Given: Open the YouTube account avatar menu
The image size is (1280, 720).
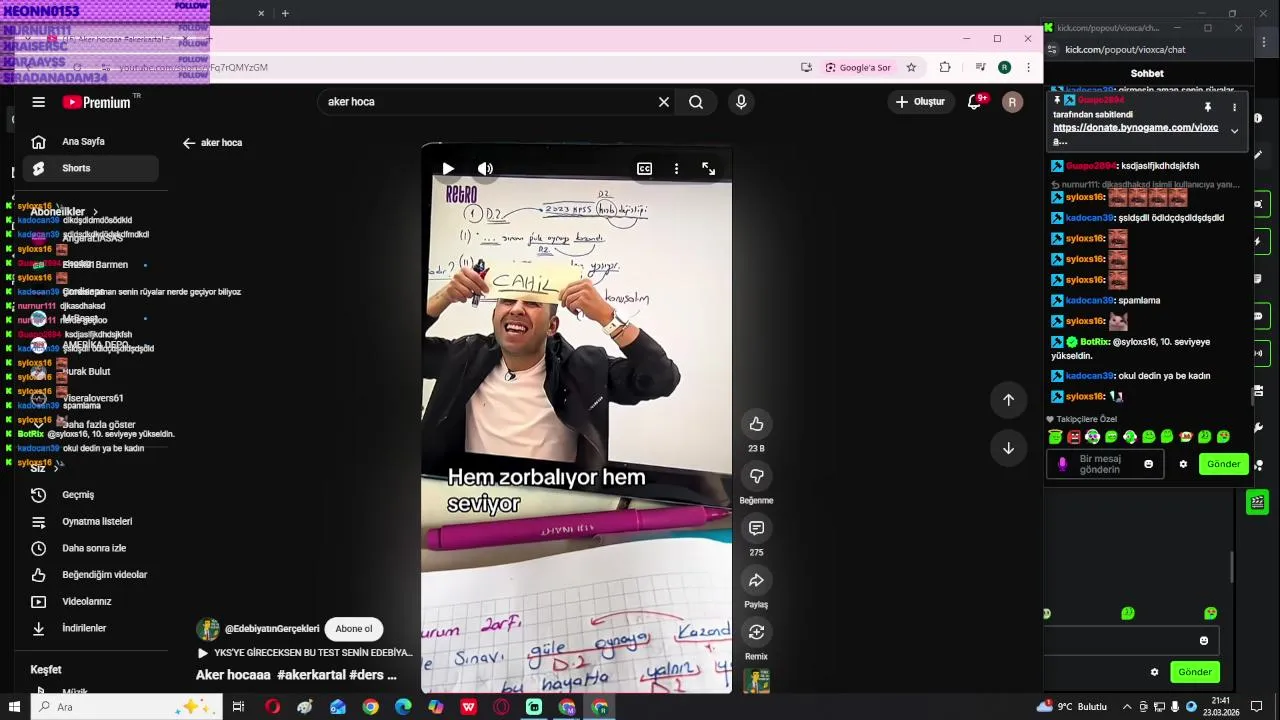Looking at the screenshot, I should tap(1012, 102).
